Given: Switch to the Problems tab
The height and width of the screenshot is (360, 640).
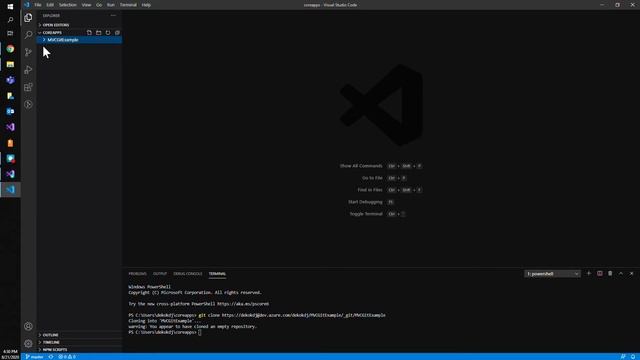Looking at the screenshot, I should click(138, 273).
